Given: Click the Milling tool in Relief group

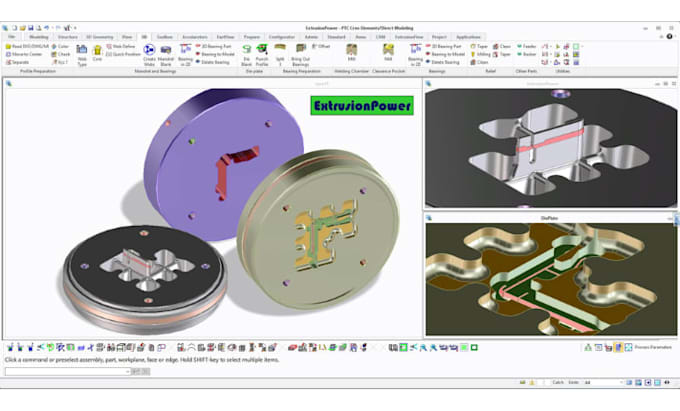Looking at the screenshot, I should coord(481,54).
